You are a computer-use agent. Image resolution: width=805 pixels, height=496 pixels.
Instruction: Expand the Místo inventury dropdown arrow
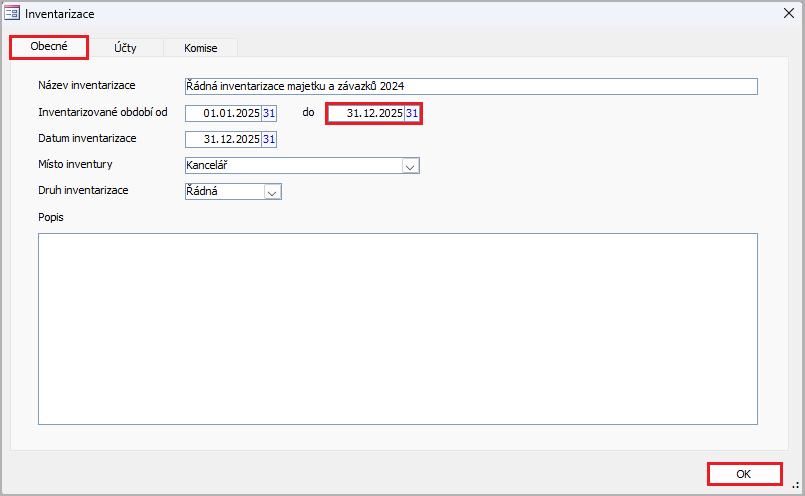click(409, 166)
